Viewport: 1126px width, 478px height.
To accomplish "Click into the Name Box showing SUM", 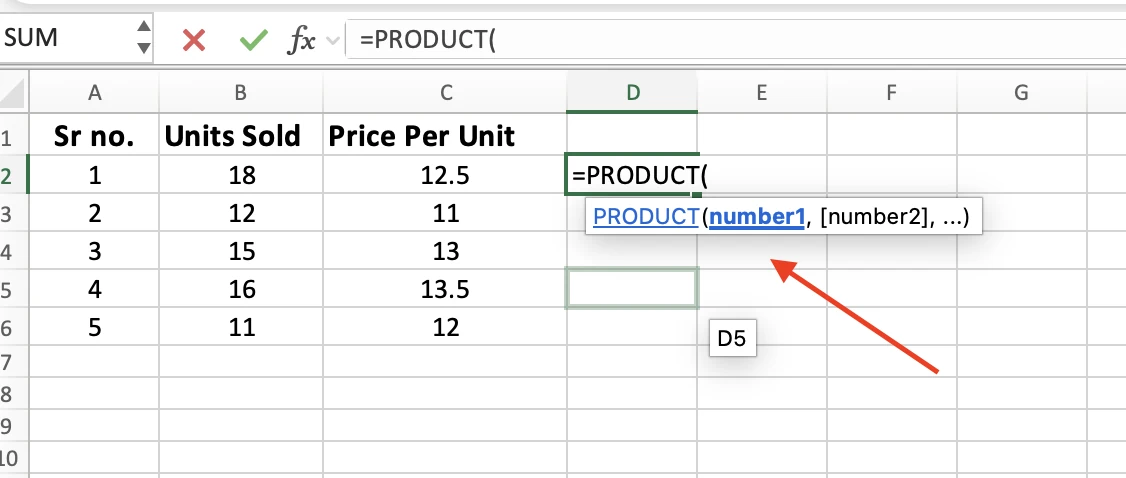I will 67,37.
